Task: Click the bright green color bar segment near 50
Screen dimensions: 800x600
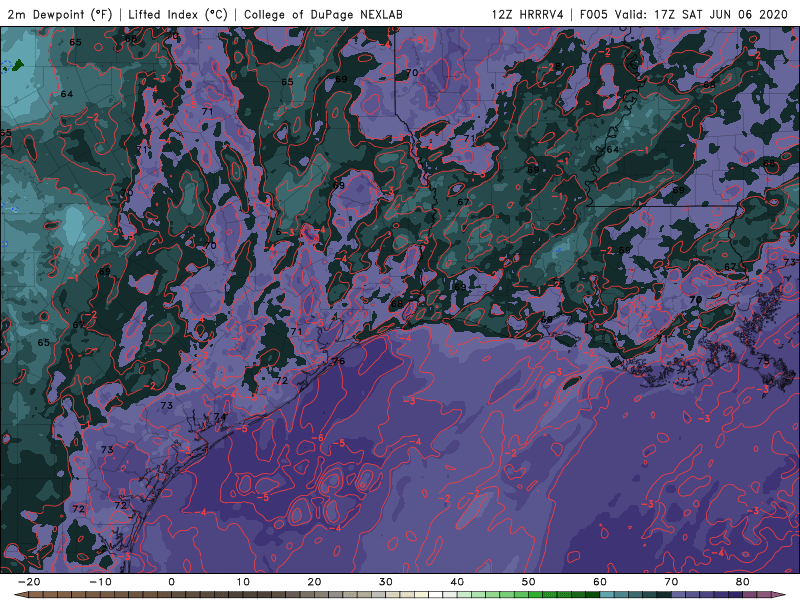Action: tap(536, 595)
